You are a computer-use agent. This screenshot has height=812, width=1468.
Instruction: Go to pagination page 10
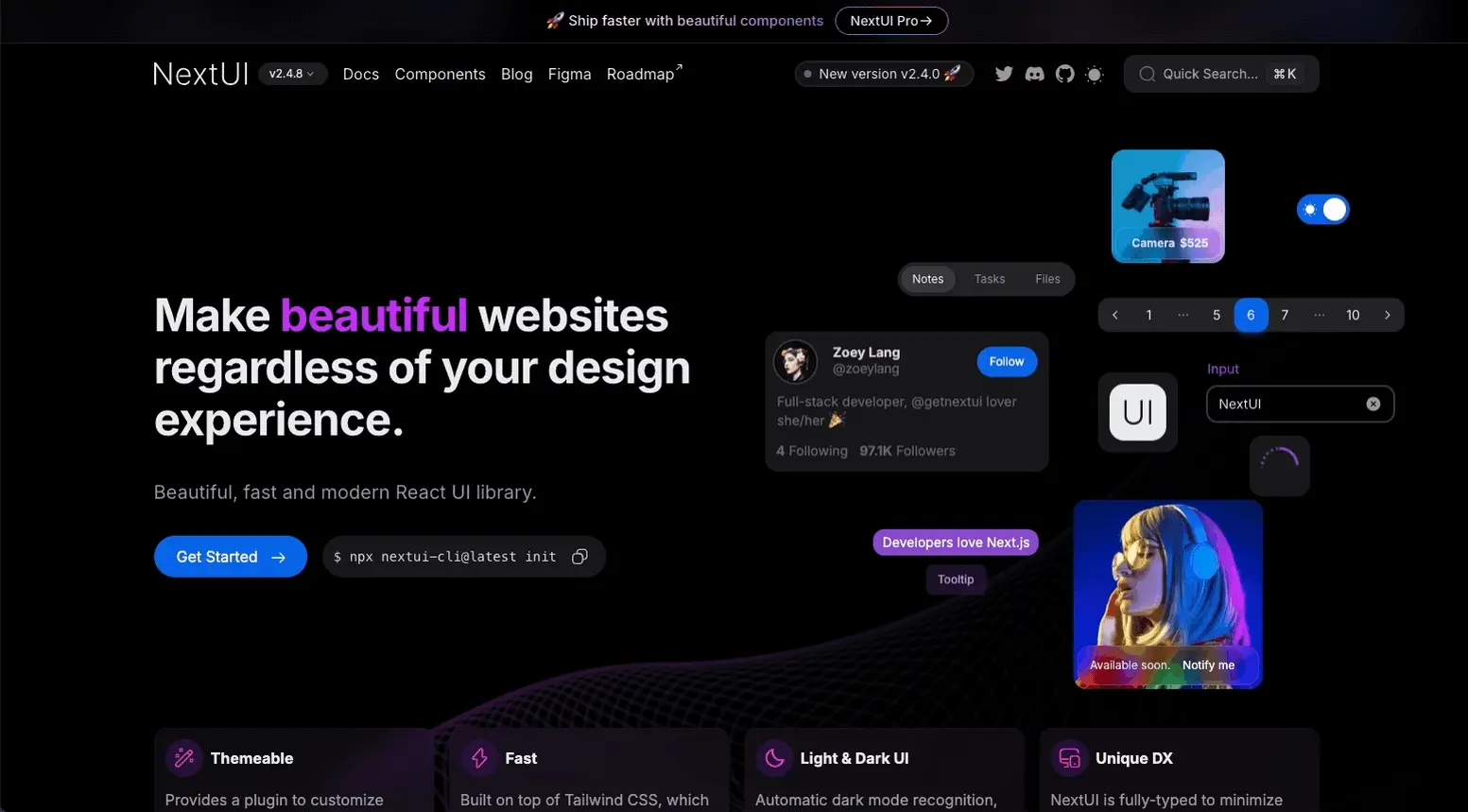point(1353,315)
